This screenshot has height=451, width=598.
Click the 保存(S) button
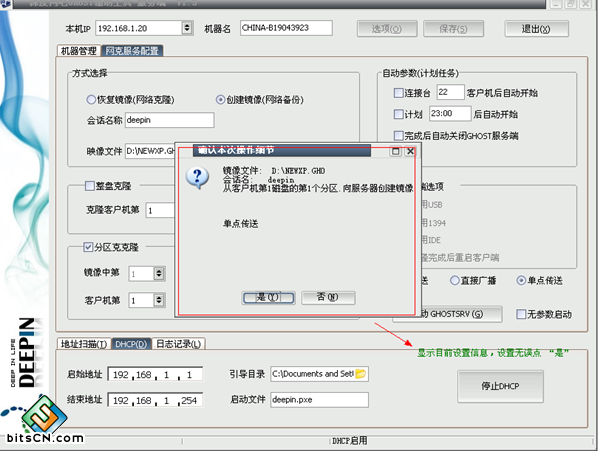click(453, 29)
